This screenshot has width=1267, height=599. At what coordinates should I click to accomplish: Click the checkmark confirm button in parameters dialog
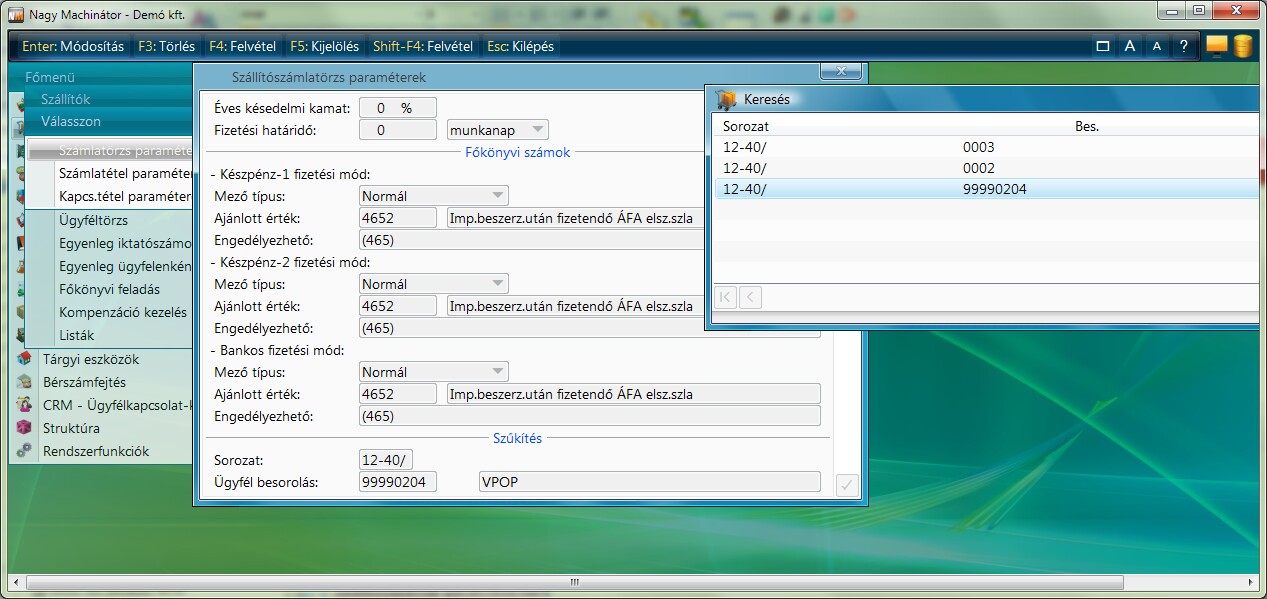click(846, 485)
